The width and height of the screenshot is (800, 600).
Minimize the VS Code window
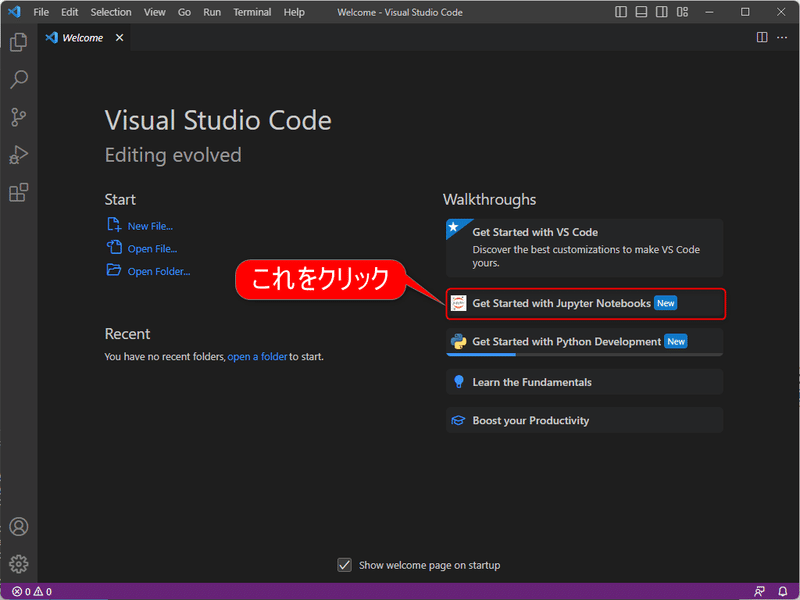tap(709, 12)
